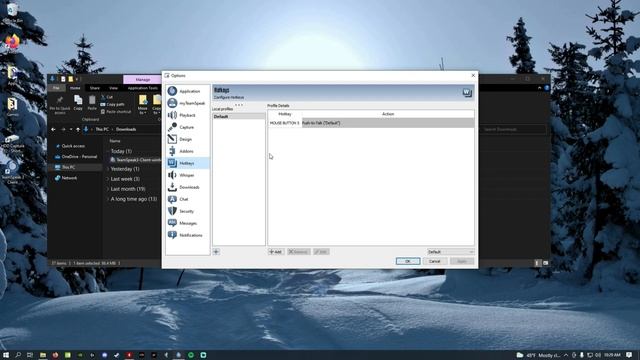The width and height of the screenshot is (640, 360).
Task: Open the Addons settings section
Action: pyautogui.click(x=188, y=151)
